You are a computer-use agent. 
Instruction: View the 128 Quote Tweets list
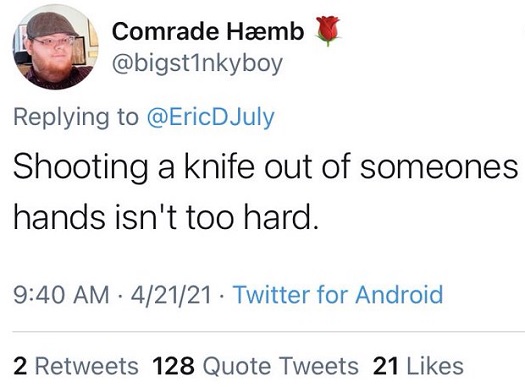click(x=255, y=366)
